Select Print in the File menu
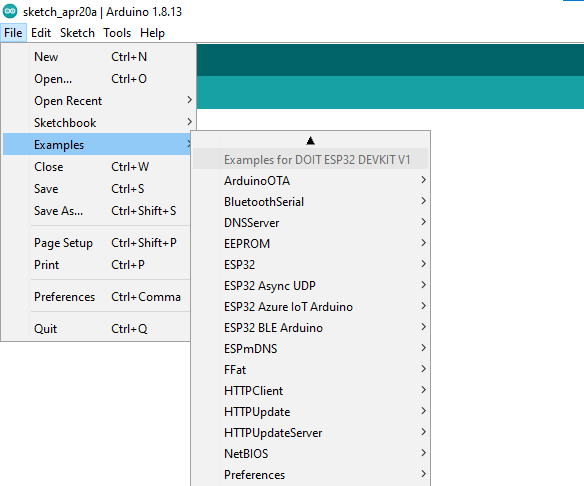 97,264
